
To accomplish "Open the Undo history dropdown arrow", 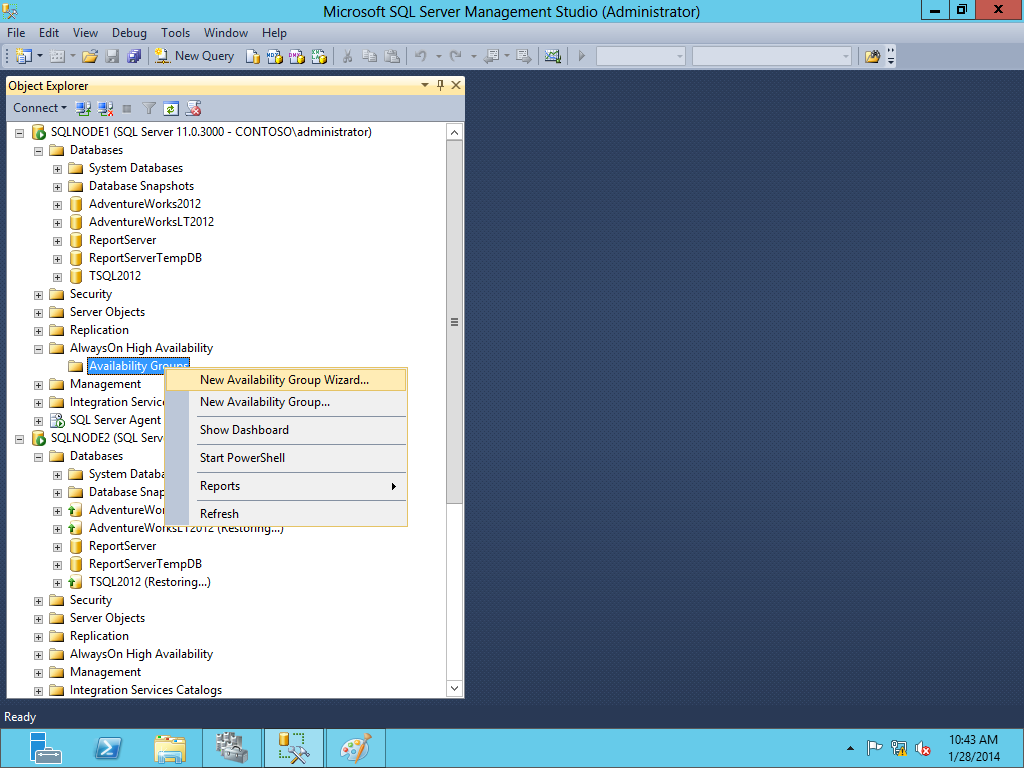I will 438,56.
